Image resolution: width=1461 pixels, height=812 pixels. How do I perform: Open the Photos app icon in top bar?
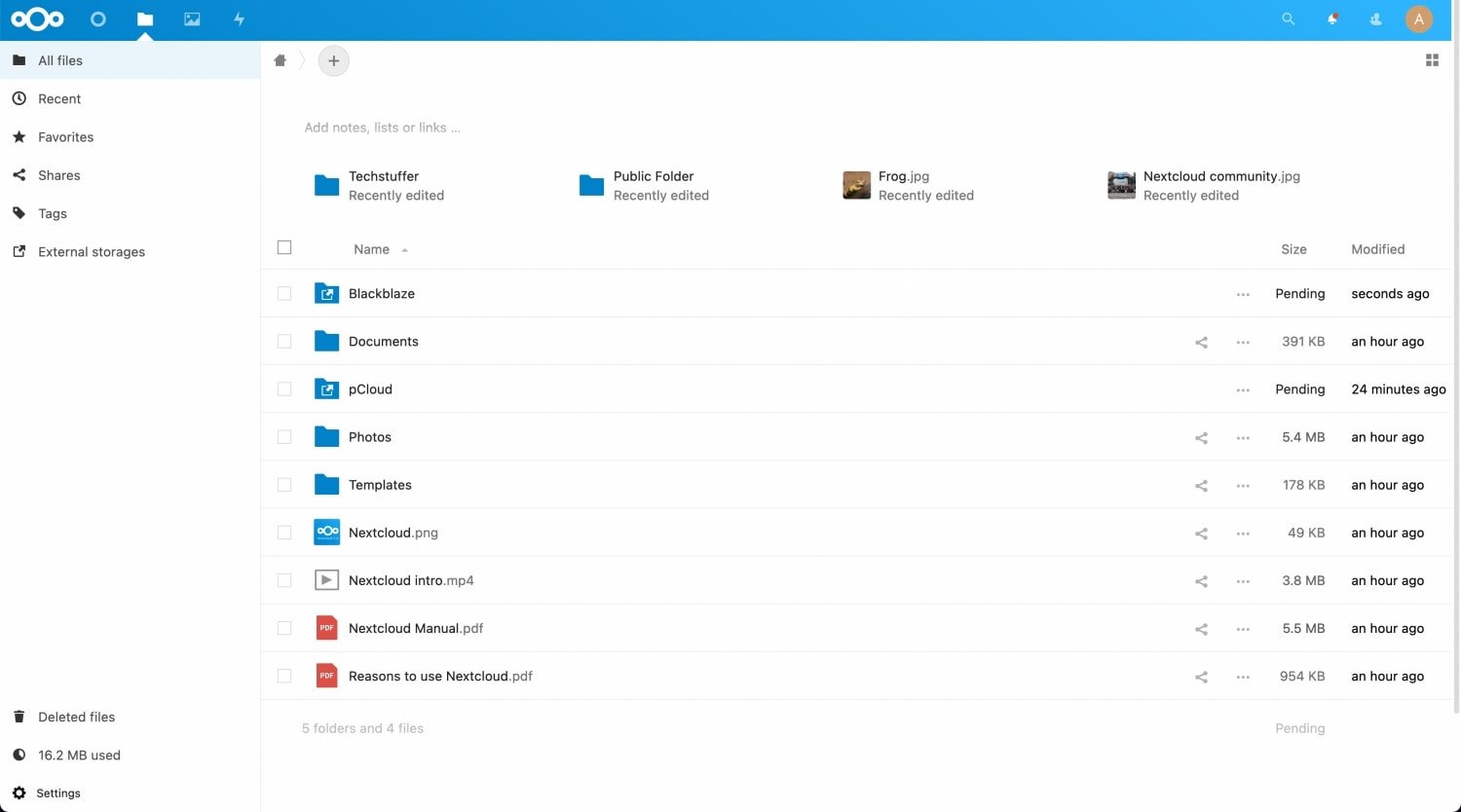click(192, 19)
